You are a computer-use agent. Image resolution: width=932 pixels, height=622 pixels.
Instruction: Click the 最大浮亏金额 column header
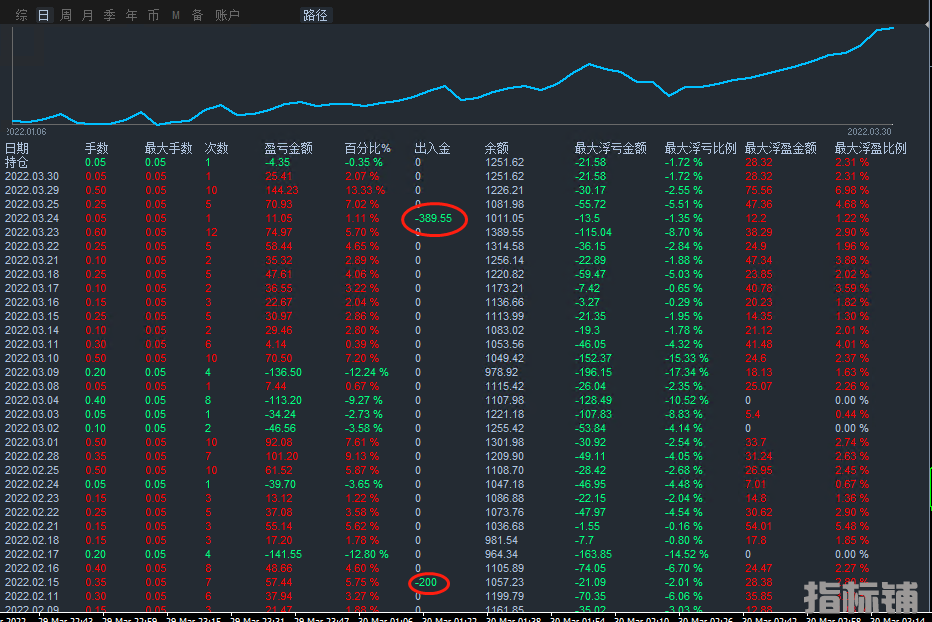(610, 148)
